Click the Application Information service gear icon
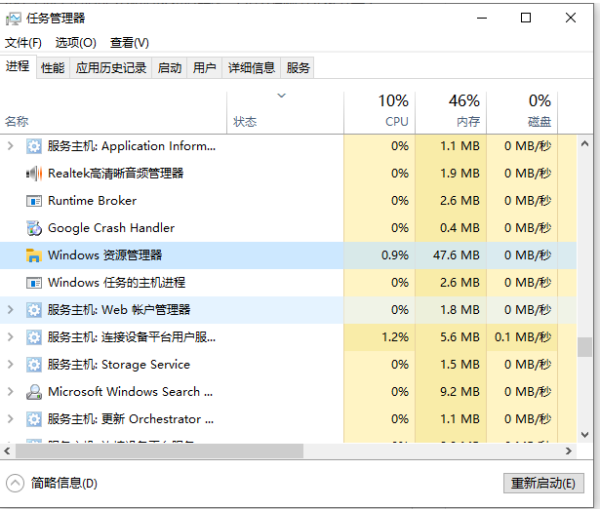Viewport: 600px width, 509px height. tap(34, 146)
